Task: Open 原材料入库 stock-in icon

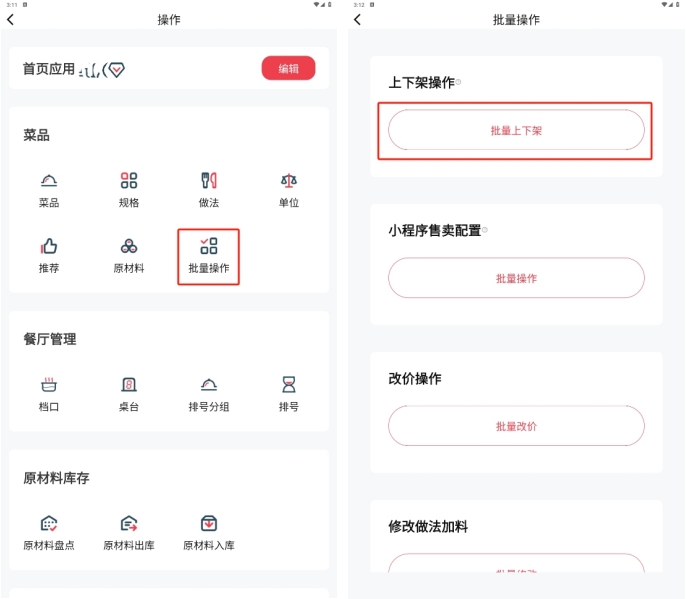Action: coord(209,524)
